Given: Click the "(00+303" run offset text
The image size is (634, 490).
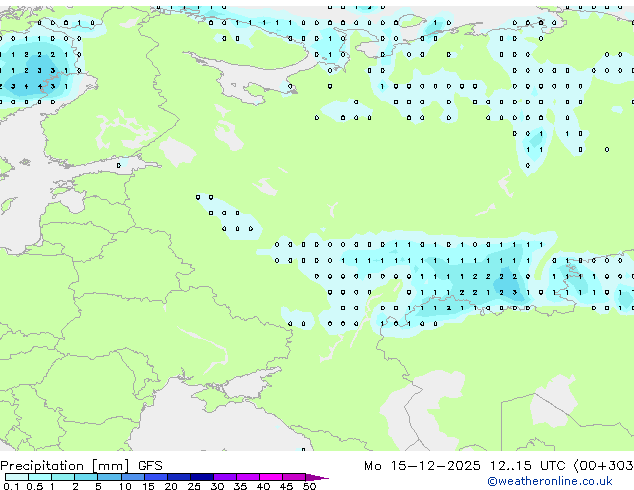Looking at the screenshot, I should 603,466.
